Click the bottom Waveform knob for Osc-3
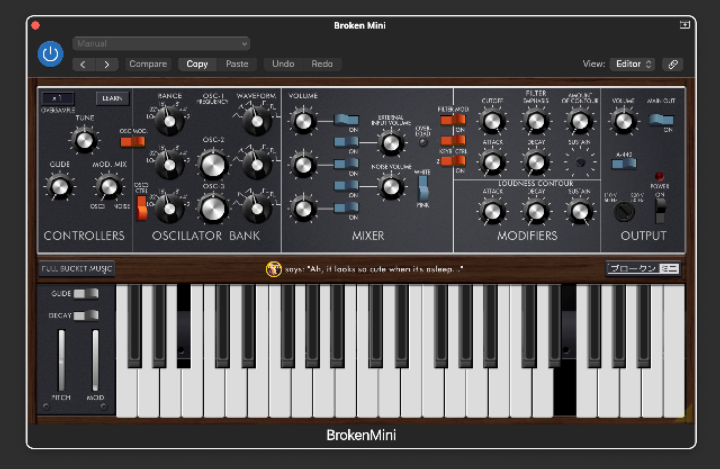Screen dimensions: 720x469 [257, 209]
